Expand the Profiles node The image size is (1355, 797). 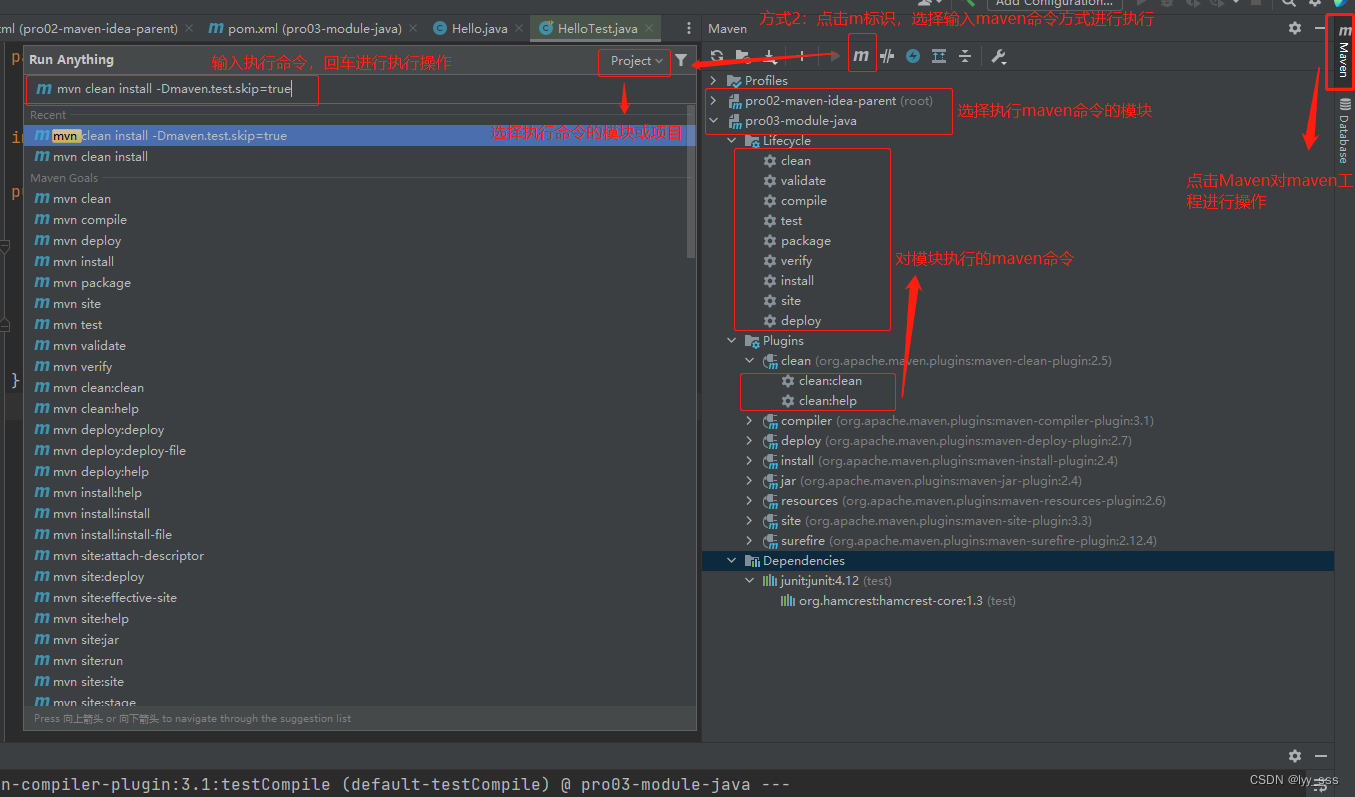tap(713, 80)
